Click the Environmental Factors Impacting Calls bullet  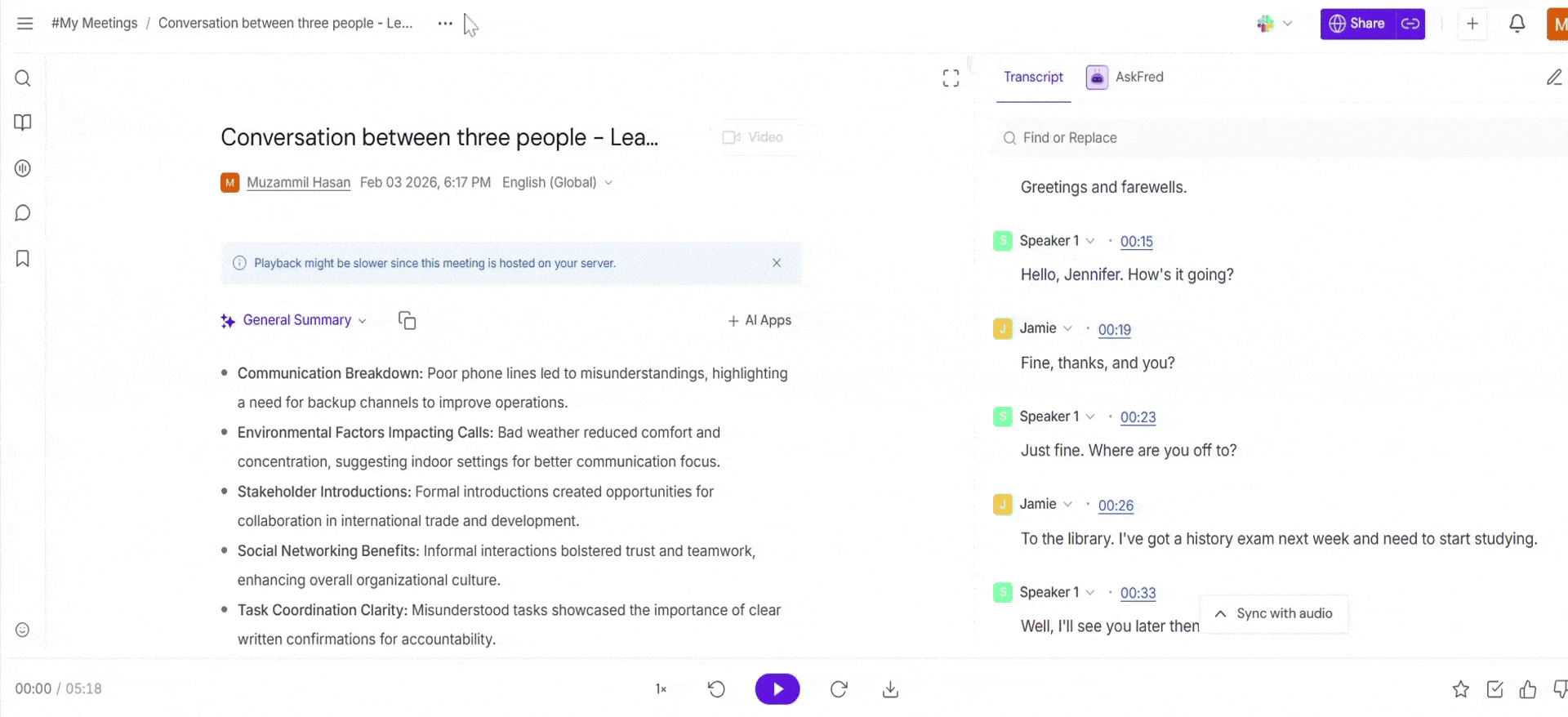[479, 447]
